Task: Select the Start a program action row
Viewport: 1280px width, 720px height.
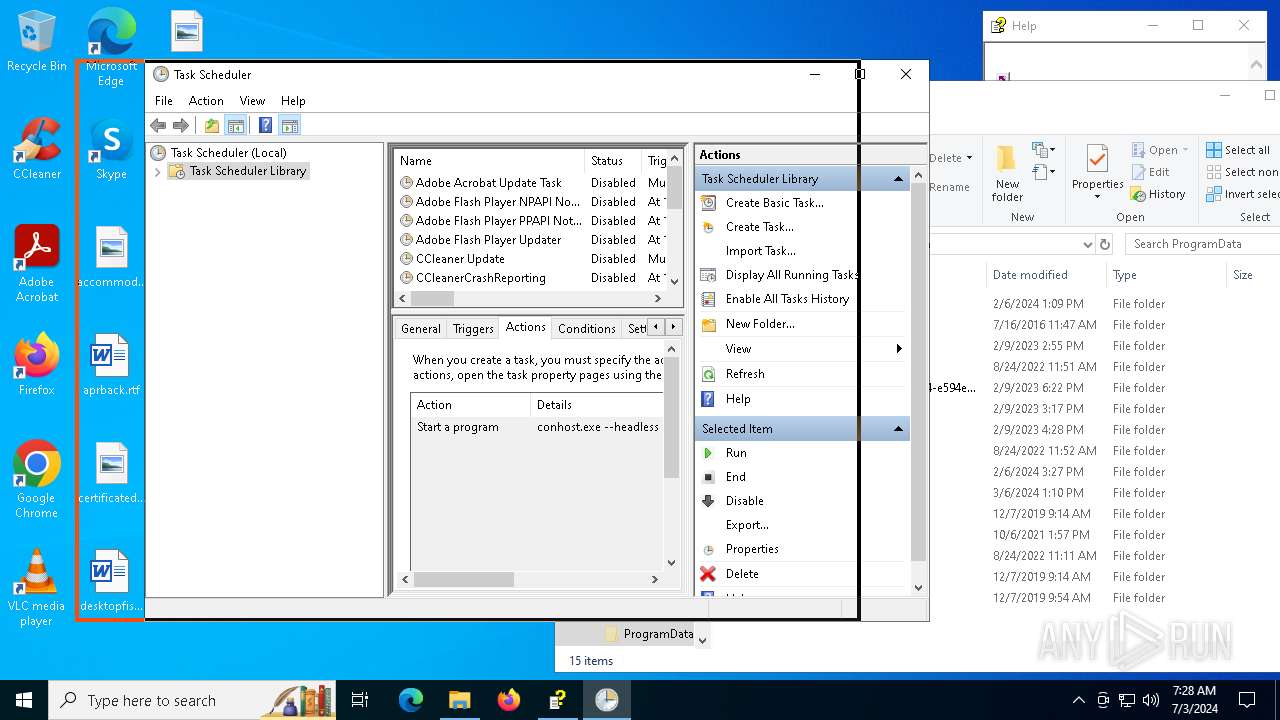Action: tap(537, 427)
